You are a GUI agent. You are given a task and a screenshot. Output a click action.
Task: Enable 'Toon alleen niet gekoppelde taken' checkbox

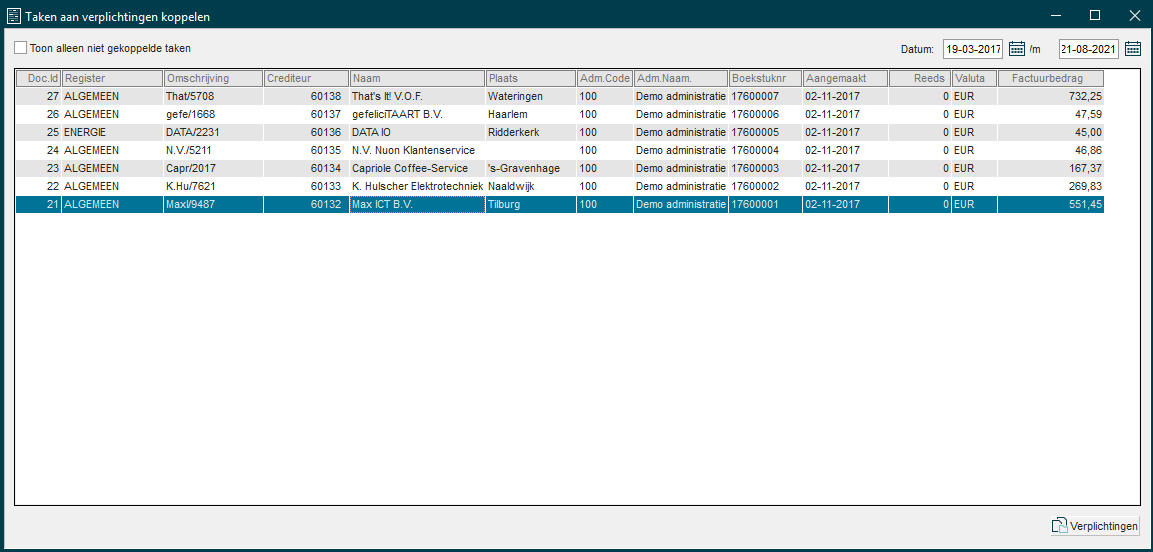tap(21, 48)
